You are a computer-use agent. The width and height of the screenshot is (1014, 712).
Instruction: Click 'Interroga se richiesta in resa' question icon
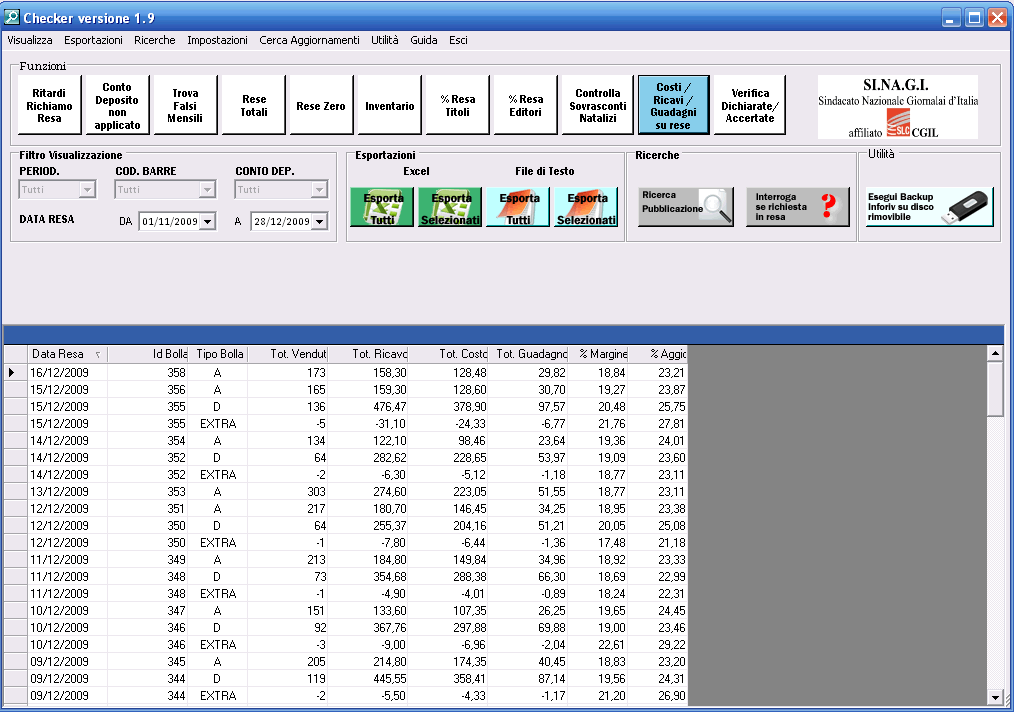coord(797,207)
